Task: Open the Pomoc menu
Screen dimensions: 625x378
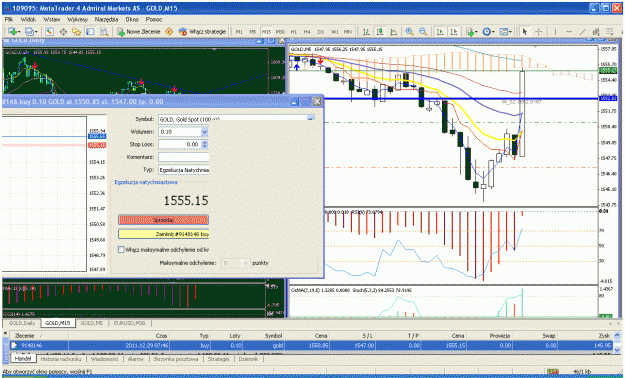Action: [x=154, y=19]
